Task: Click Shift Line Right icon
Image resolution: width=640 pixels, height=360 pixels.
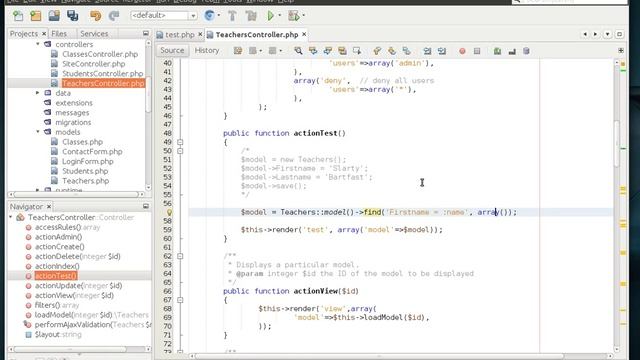Action: coord(442,51)
